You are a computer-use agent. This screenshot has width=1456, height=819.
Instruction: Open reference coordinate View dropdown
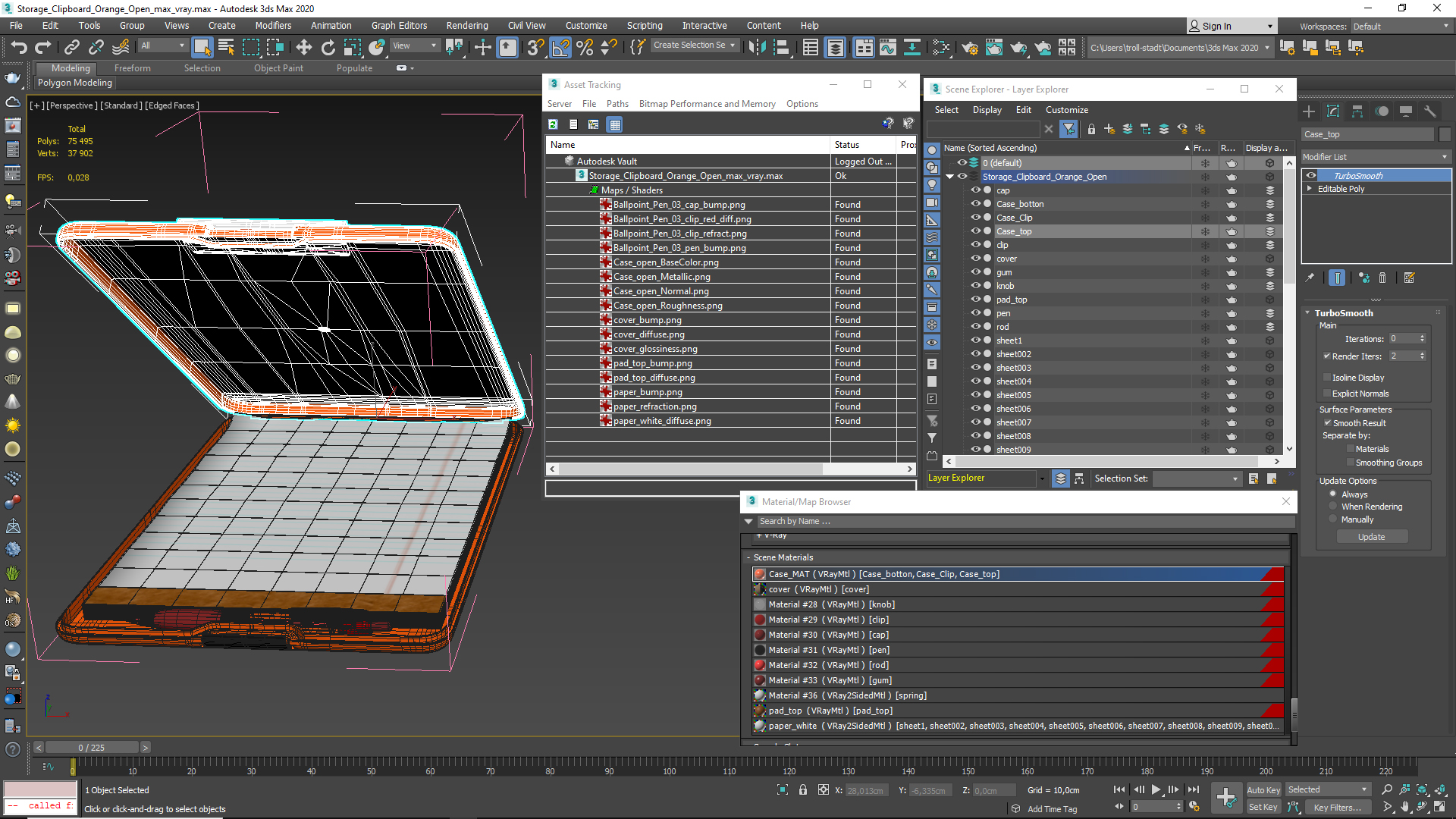pos(414,45)
